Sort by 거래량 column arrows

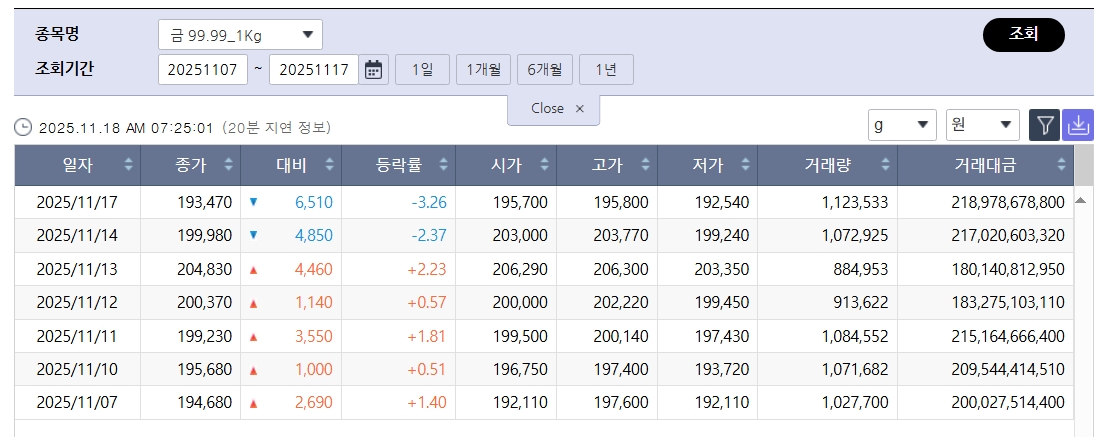886,165
